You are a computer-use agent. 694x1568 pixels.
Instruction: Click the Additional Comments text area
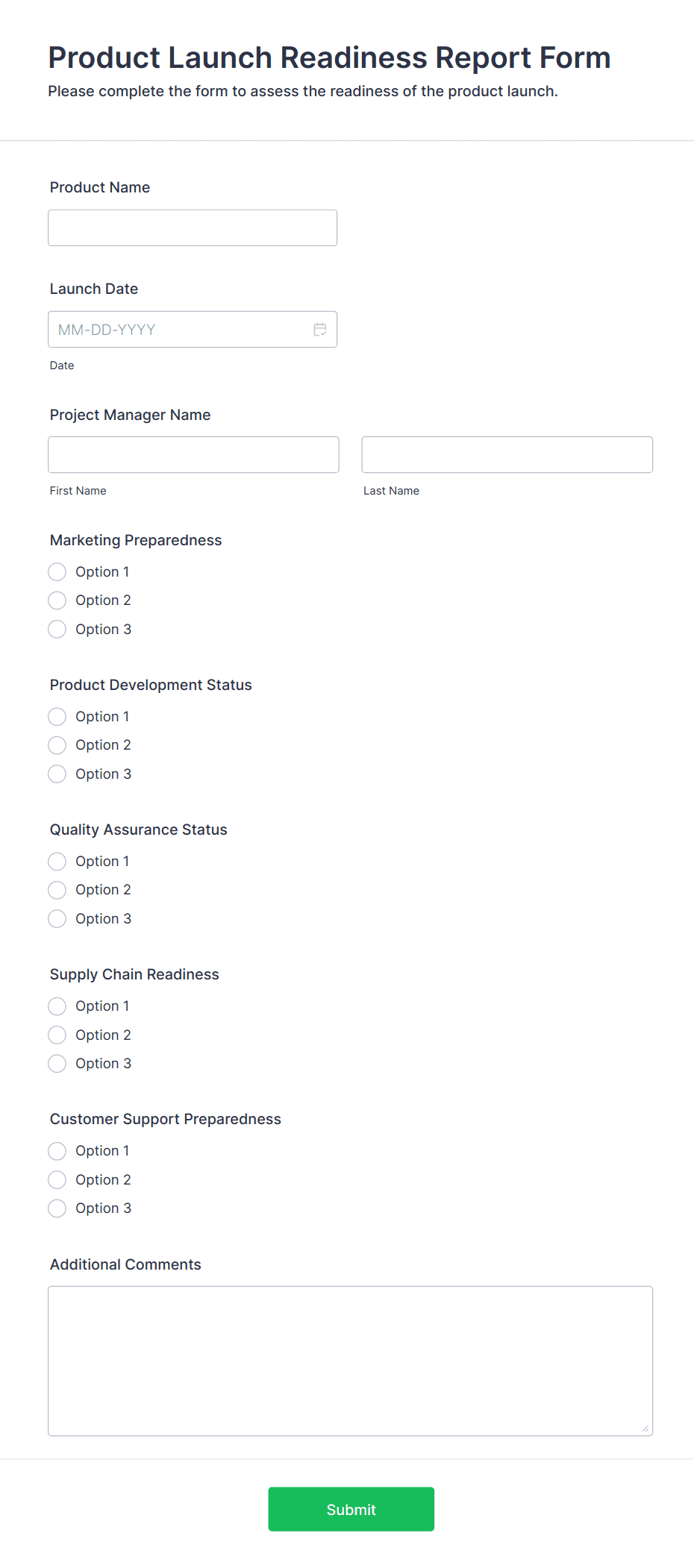point(350,1361)
